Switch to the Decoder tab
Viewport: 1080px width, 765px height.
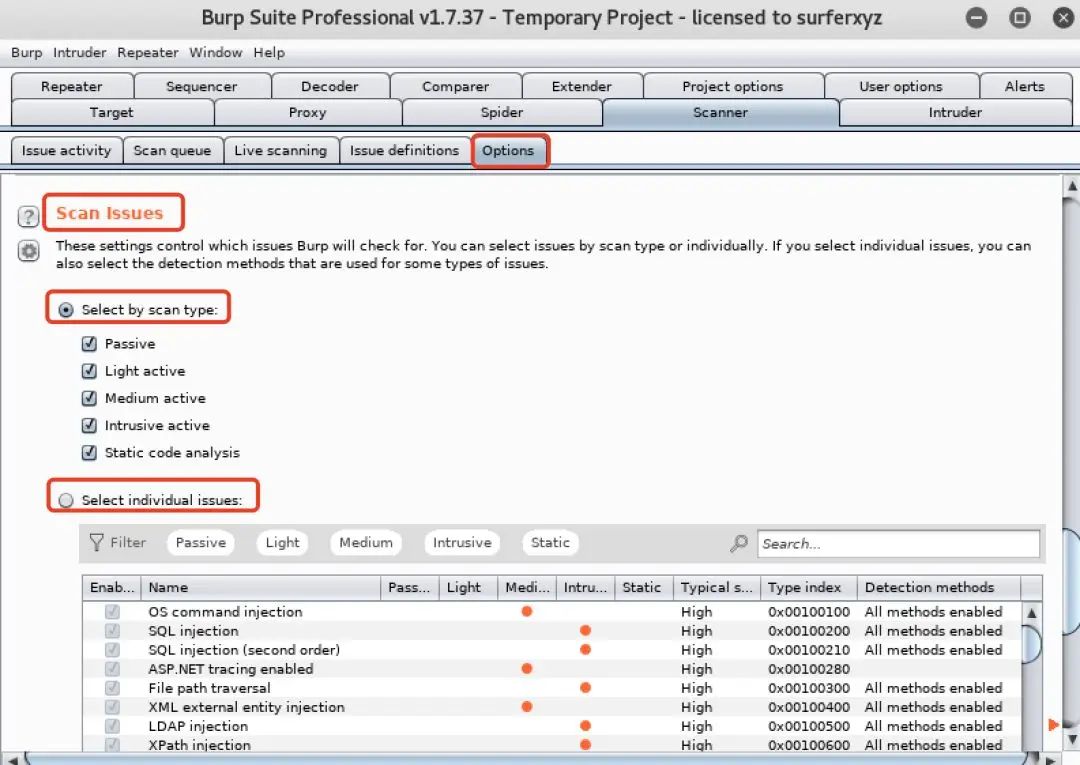(x=330, y=86)
